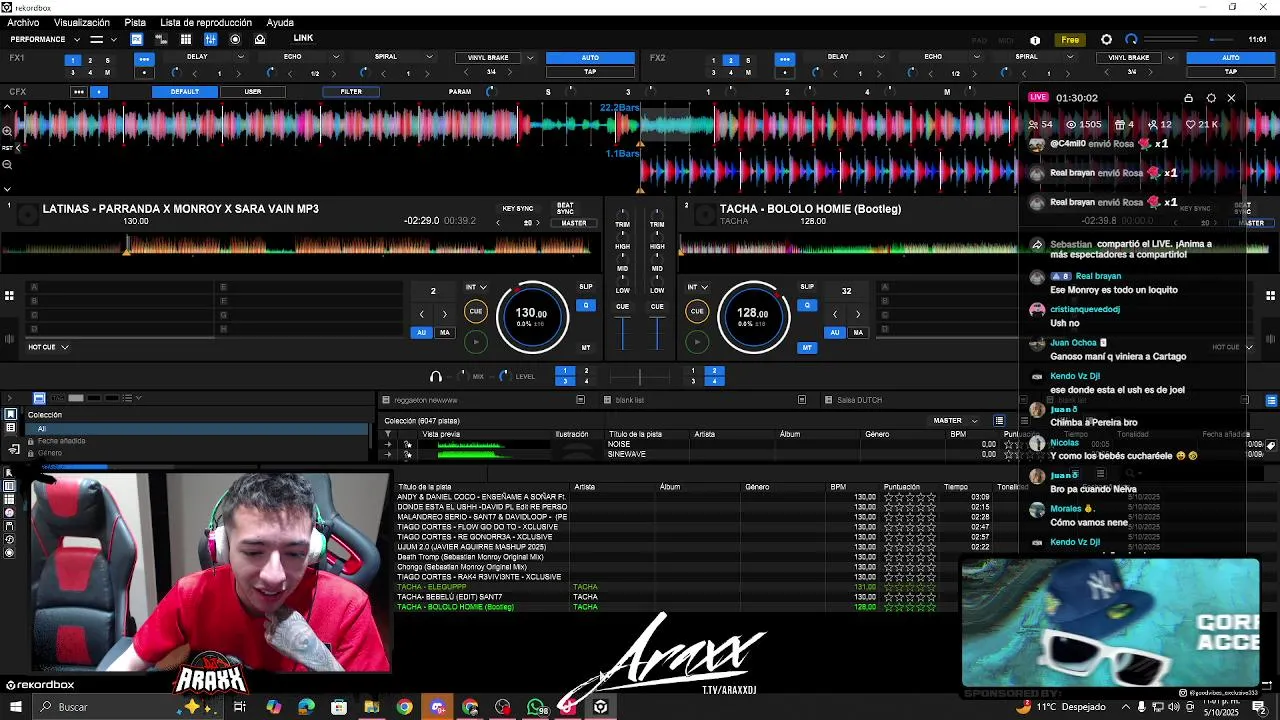Image resolution: width=1280 pixels, height=720 pixels.
Task: Show the grid pads view icon
Action: 186,39
